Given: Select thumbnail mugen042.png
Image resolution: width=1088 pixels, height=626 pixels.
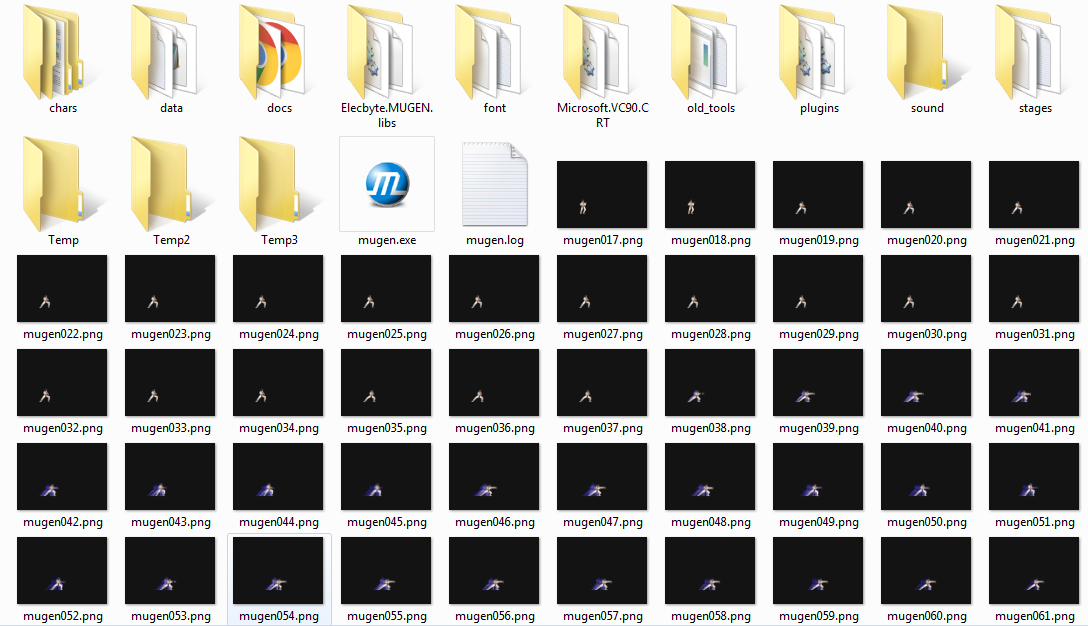Looking at the screenshot, I should coord(62,477).
